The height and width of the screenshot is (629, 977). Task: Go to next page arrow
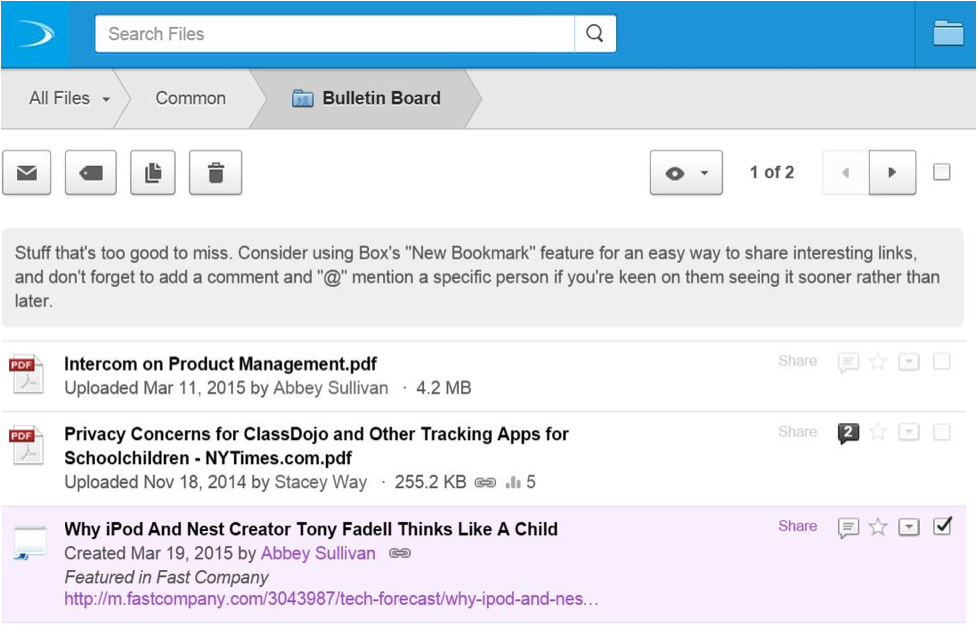(x=892, y=173)
